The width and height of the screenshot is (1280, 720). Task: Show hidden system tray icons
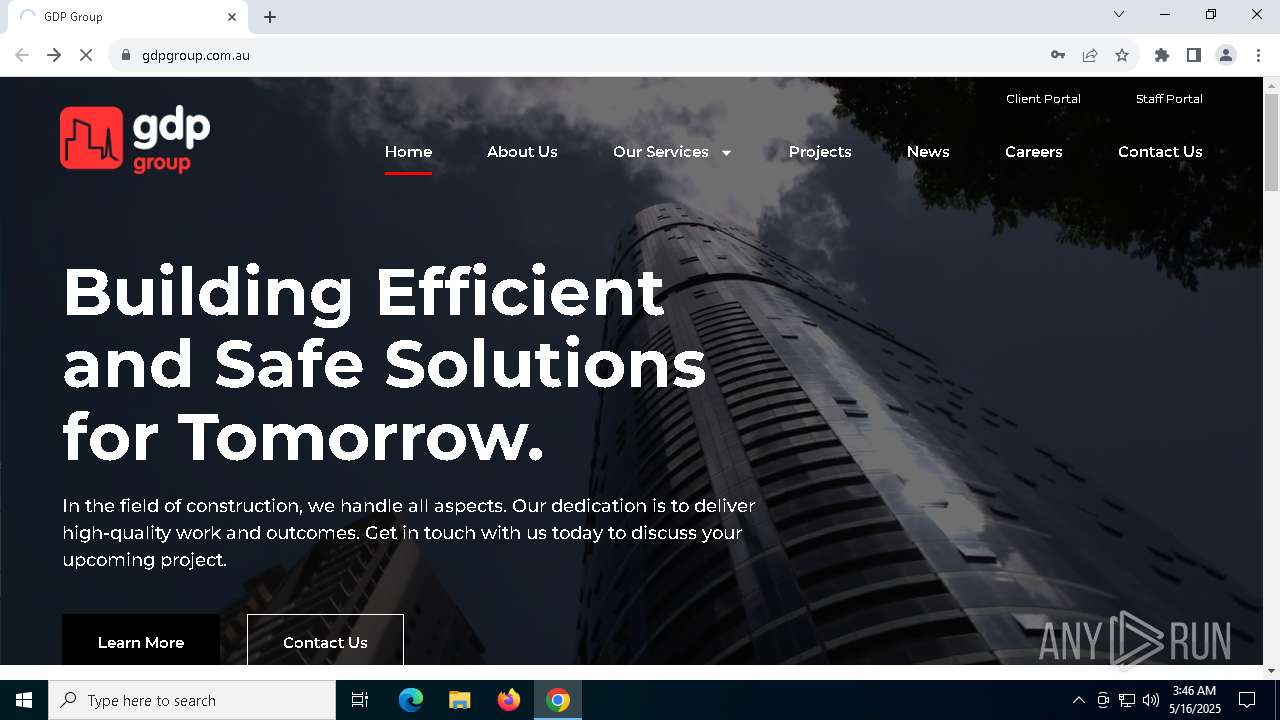1078,700
